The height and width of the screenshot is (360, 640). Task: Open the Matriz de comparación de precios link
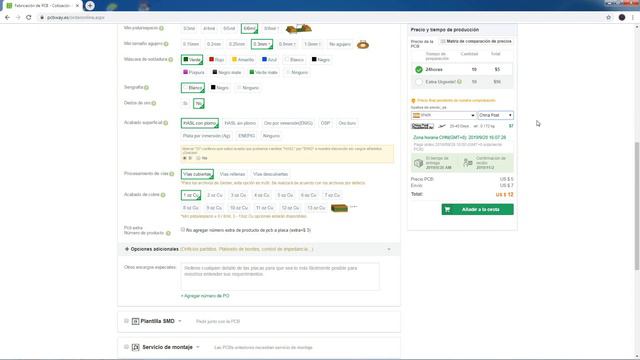tap(479, 41)
